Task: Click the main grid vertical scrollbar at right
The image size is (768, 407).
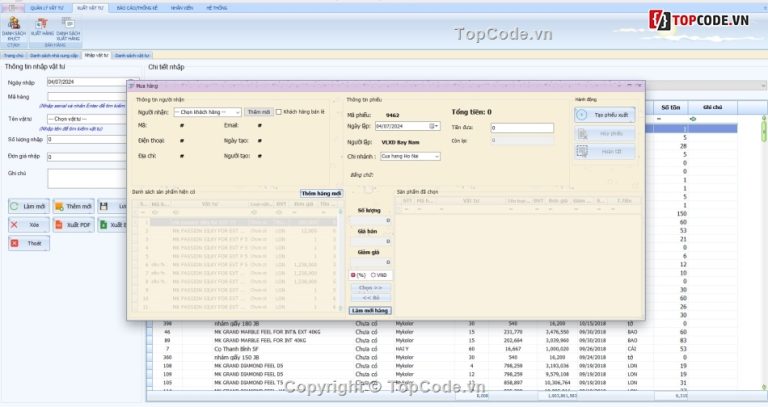Action: tap(764, 252)
